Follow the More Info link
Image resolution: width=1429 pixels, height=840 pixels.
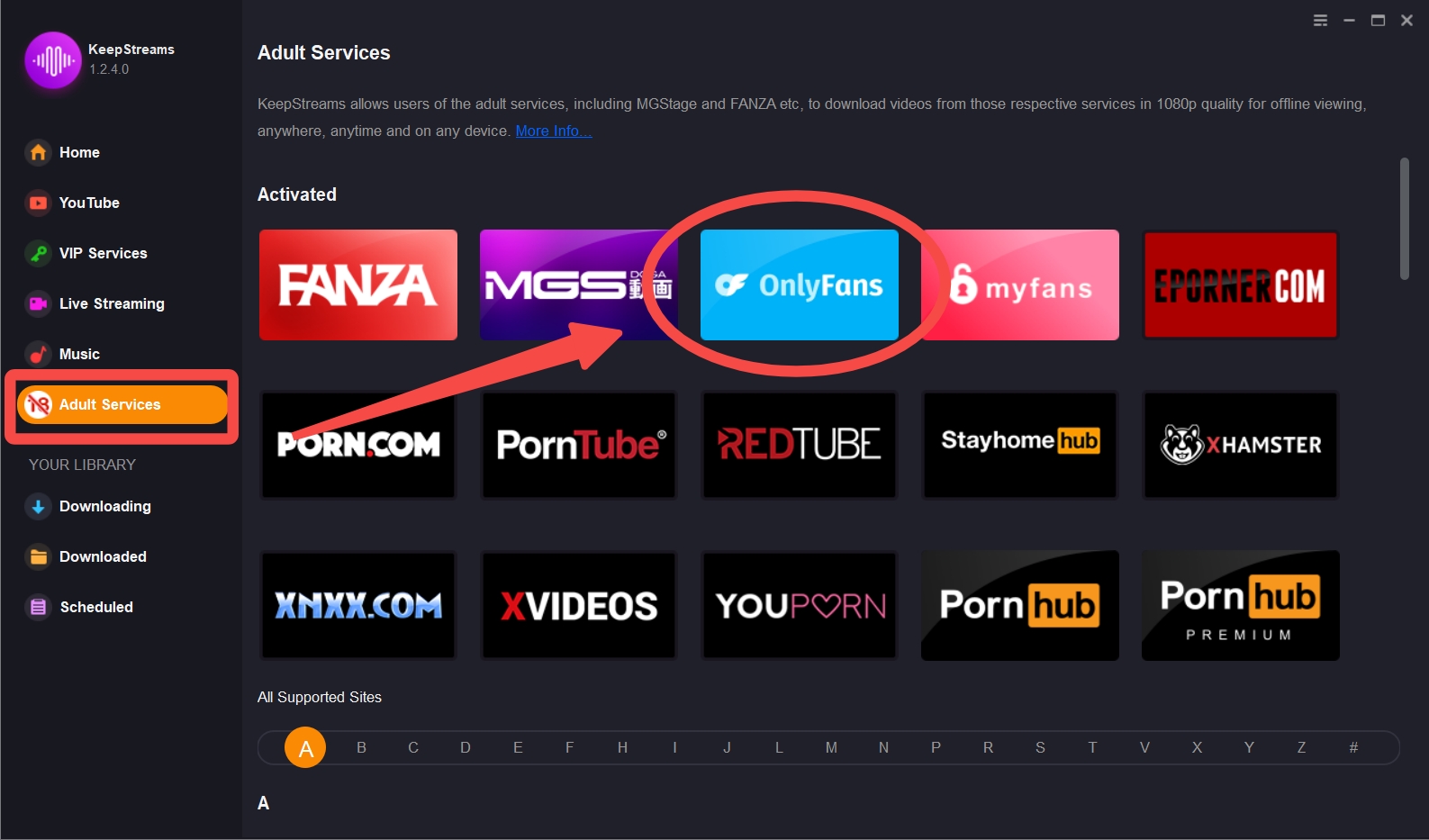point(553,131)
